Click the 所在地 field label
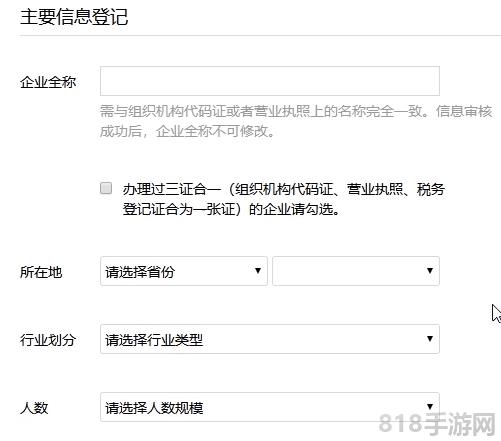The image size is (501, 441). pyautogui.click(x=41, y=272)
